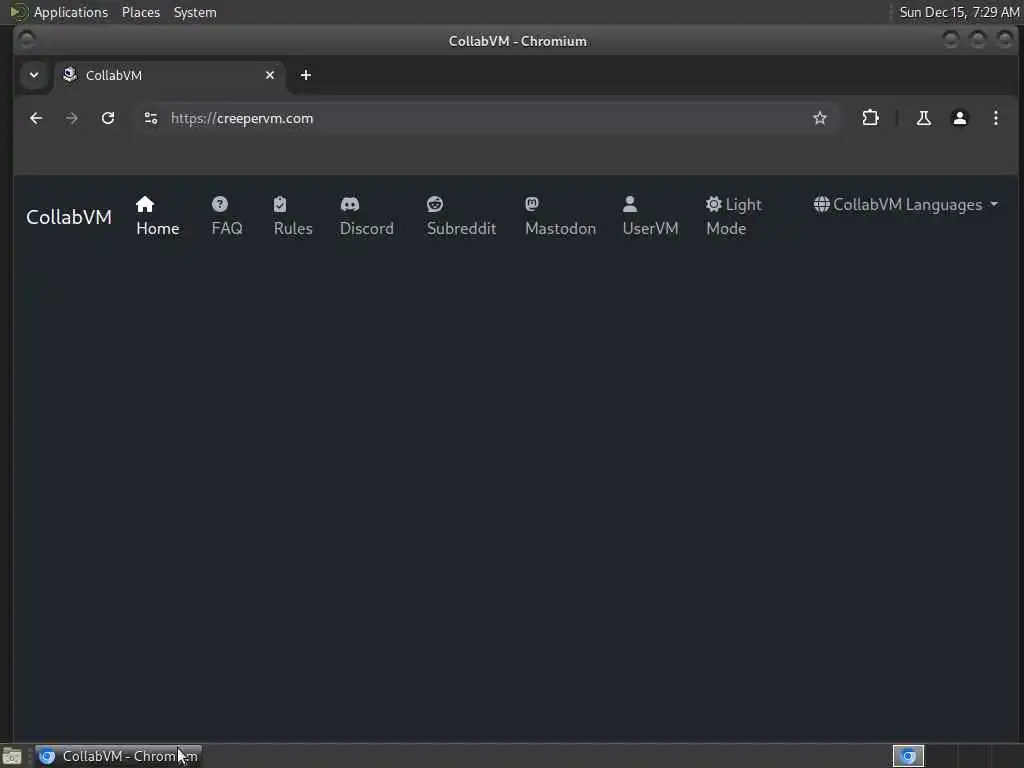
Task: Open the FAQ page link
Action: (x=227, y=216)
